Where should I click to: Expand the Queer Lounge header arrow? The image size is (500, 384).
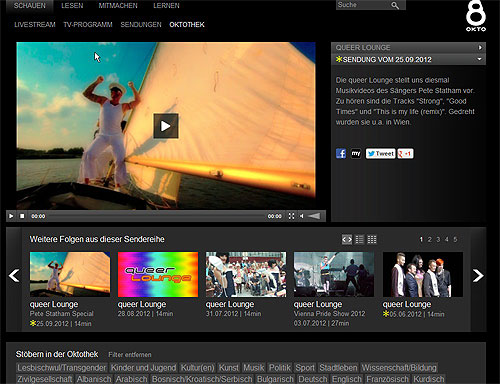point(480,48)
